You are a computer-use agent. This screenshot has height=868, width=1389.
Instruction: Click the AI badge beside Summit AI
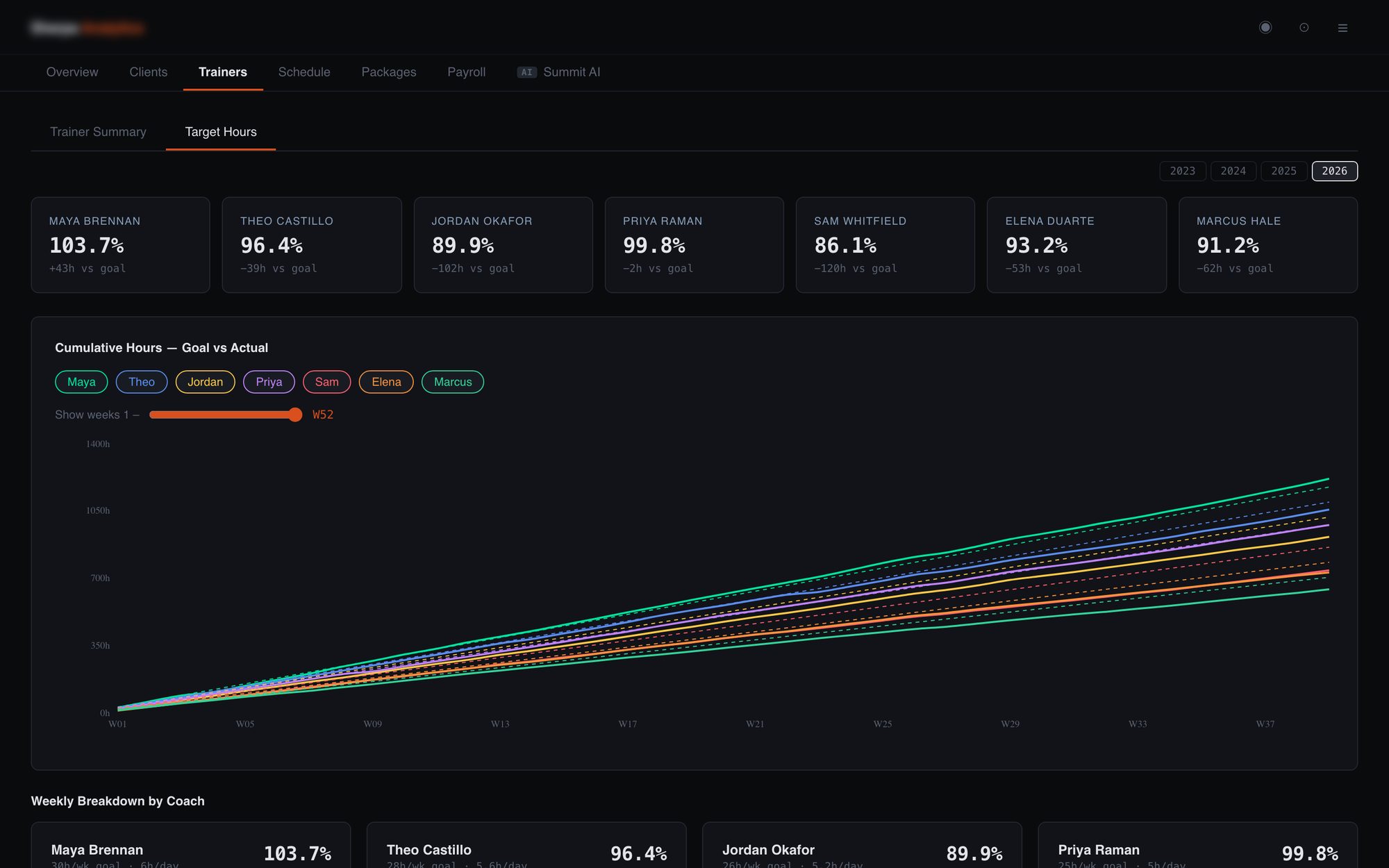[526, 72]
